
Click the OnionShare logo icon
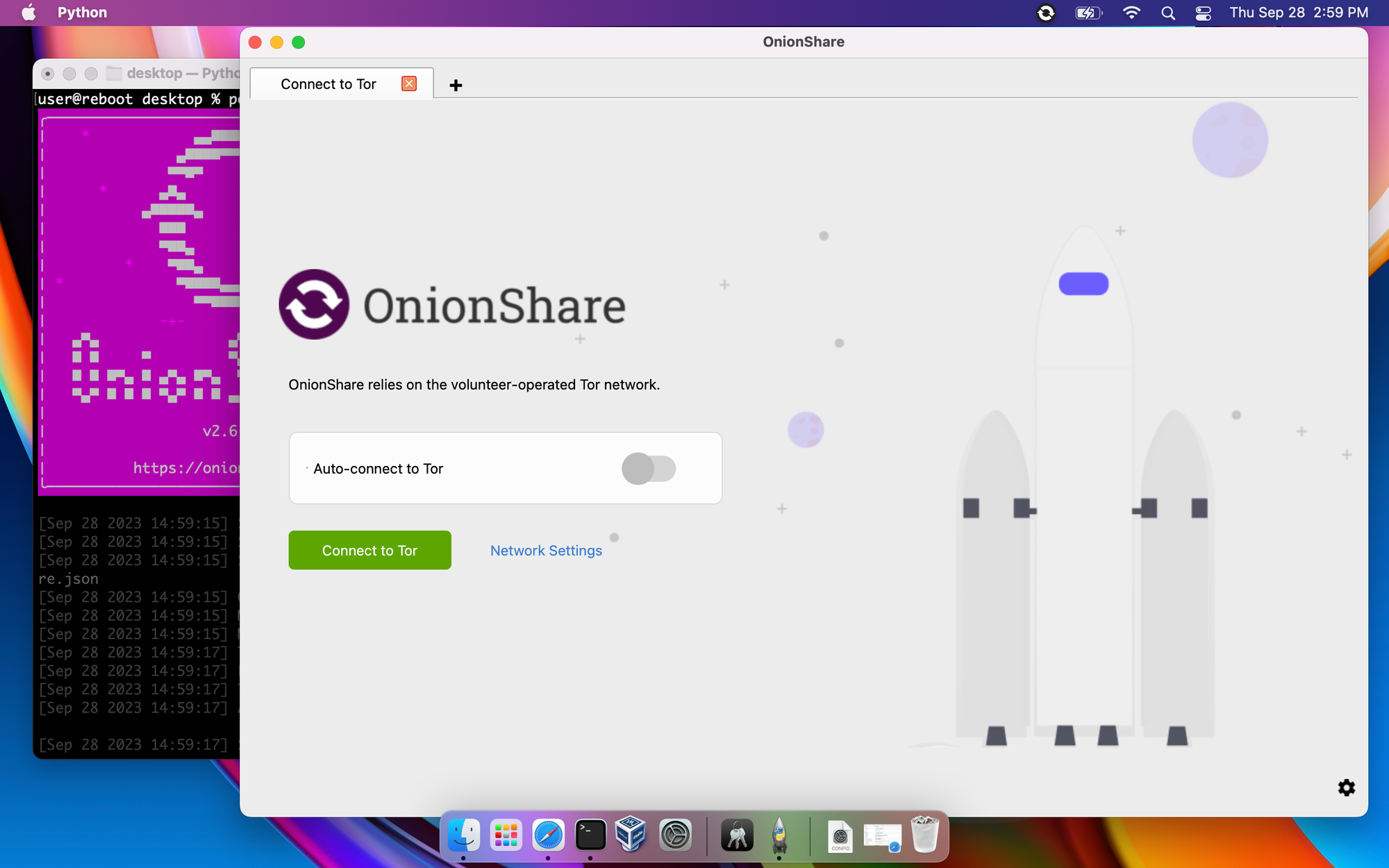[x=314, y=304]
